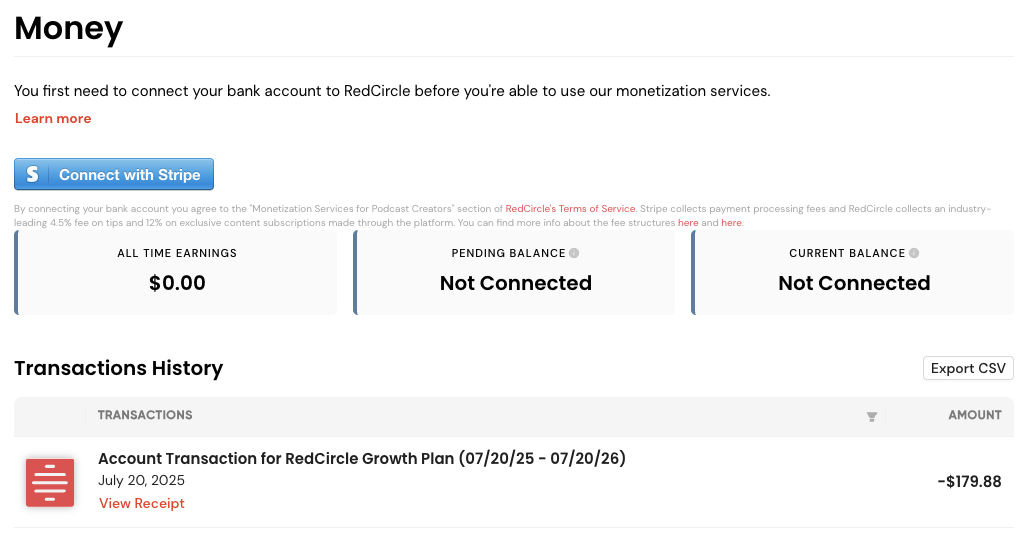Follow the Learn more link

click(x=53, y=118)
